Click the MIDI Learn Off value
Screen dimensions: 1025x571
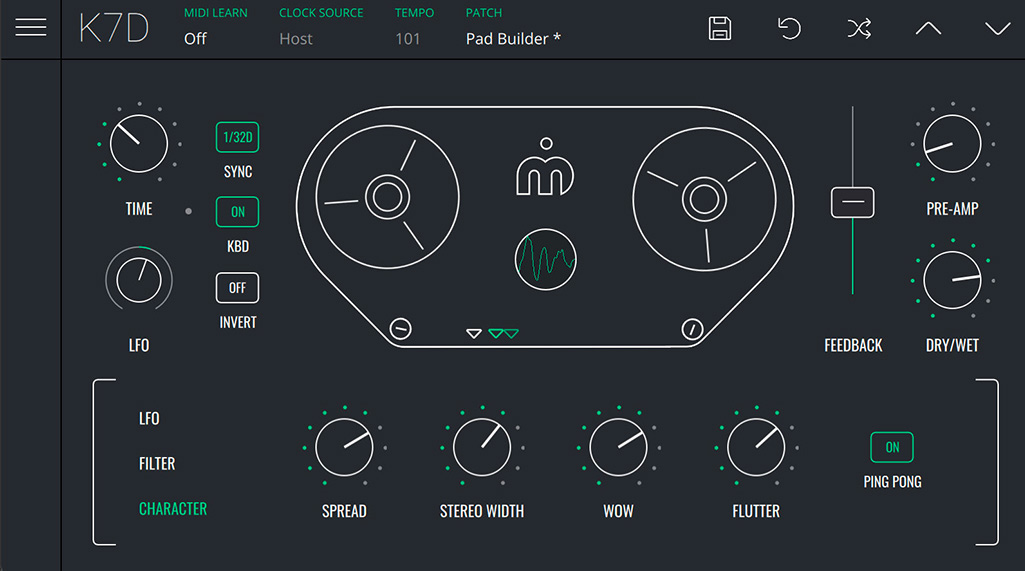click(196, 39)
